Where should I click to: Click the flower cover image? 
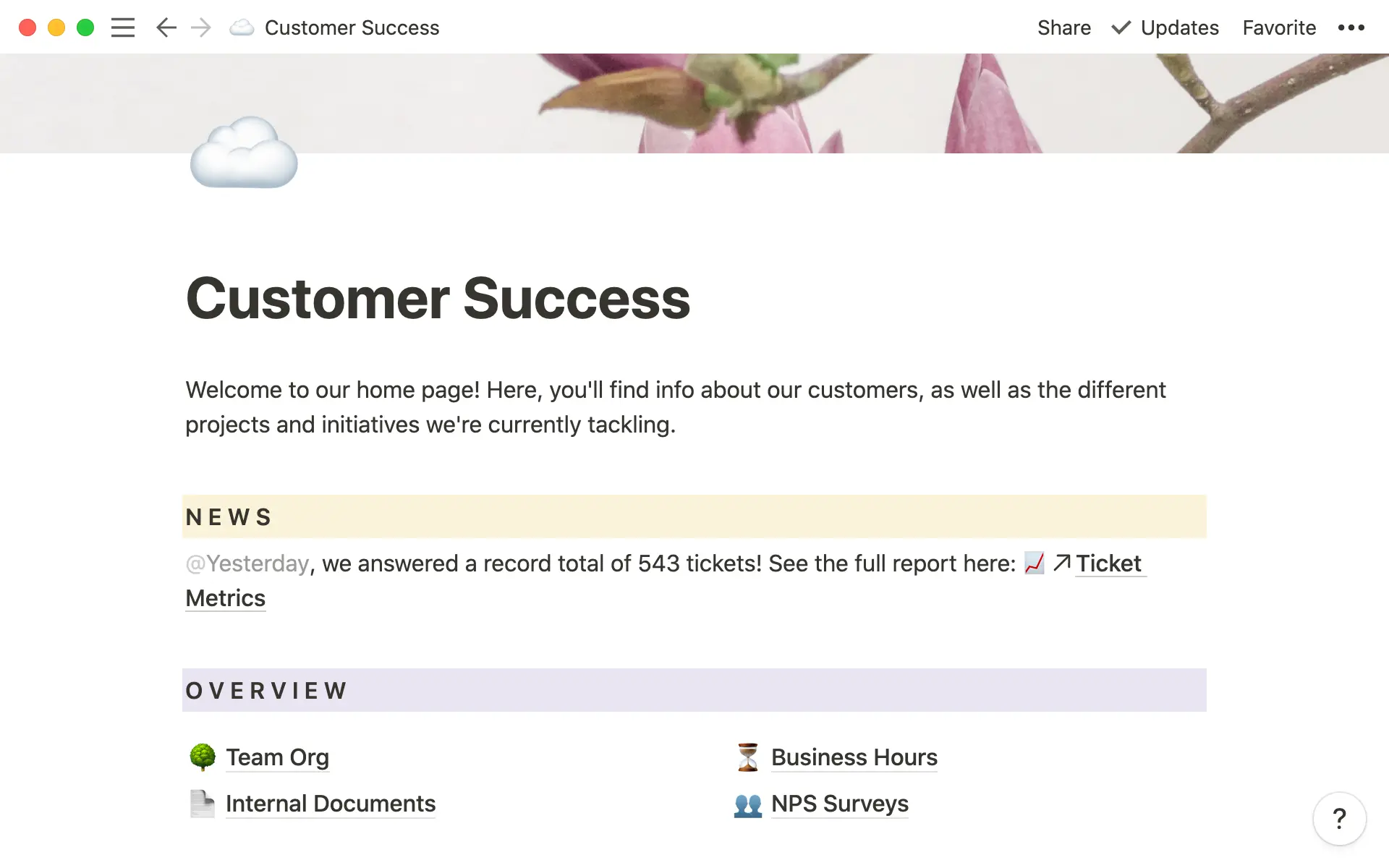click(x=796, y=101)
